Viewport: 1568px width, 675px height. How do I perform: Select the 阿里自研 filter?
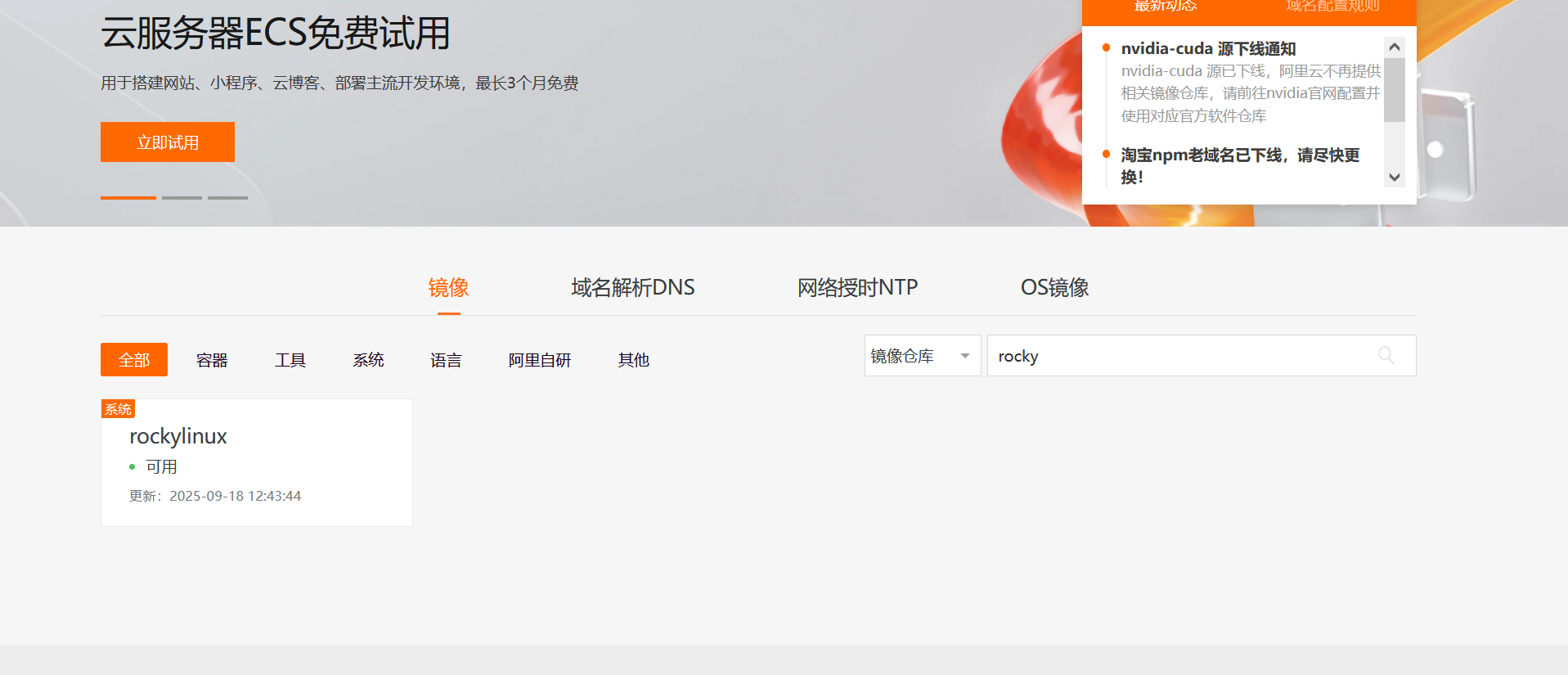click(x=540, y=360)
